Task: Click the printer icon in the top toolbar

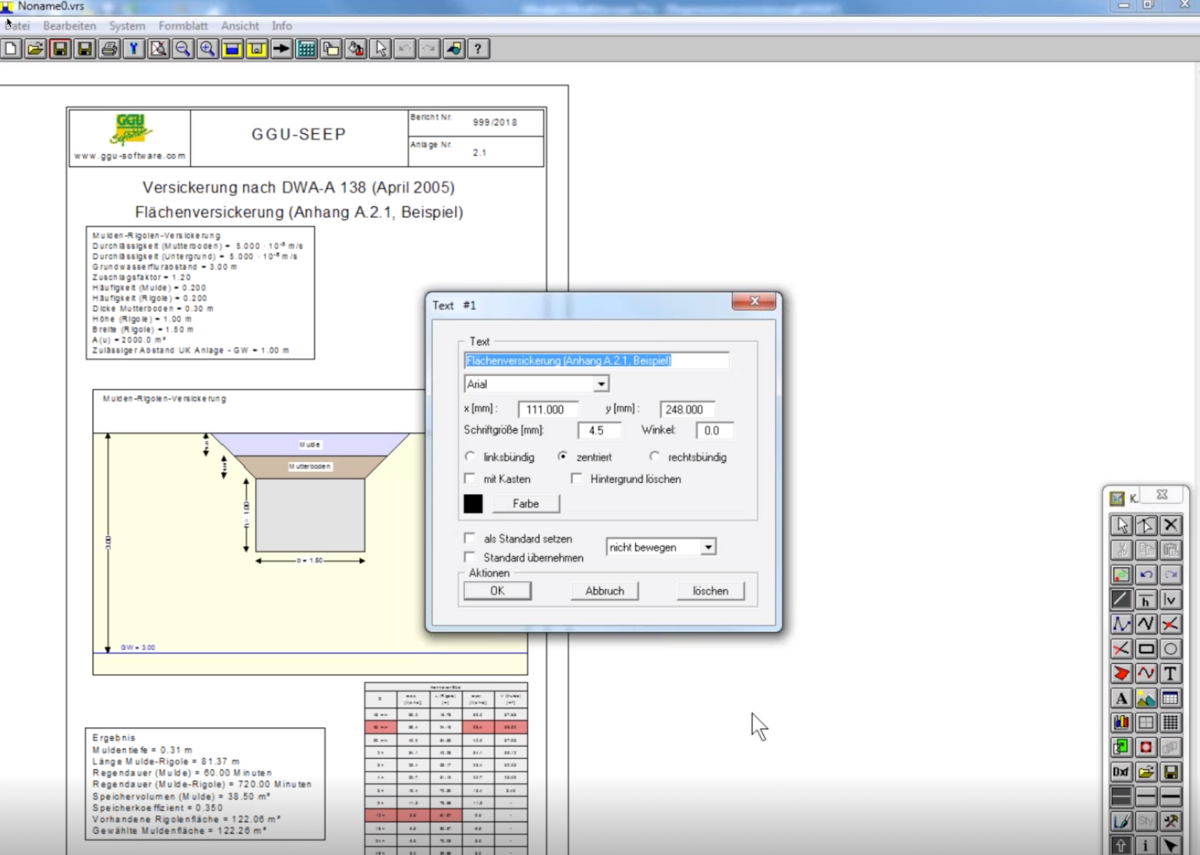Action: click(x=109, y=49)
